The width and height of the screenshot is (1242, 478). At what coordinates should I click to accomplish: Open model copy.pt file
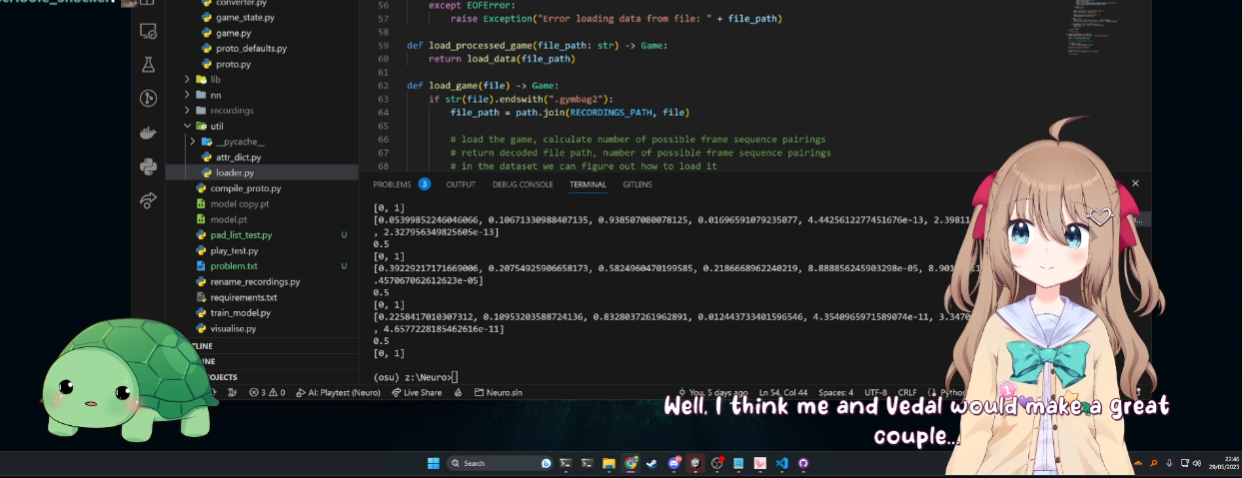click(x=240, y=204)
